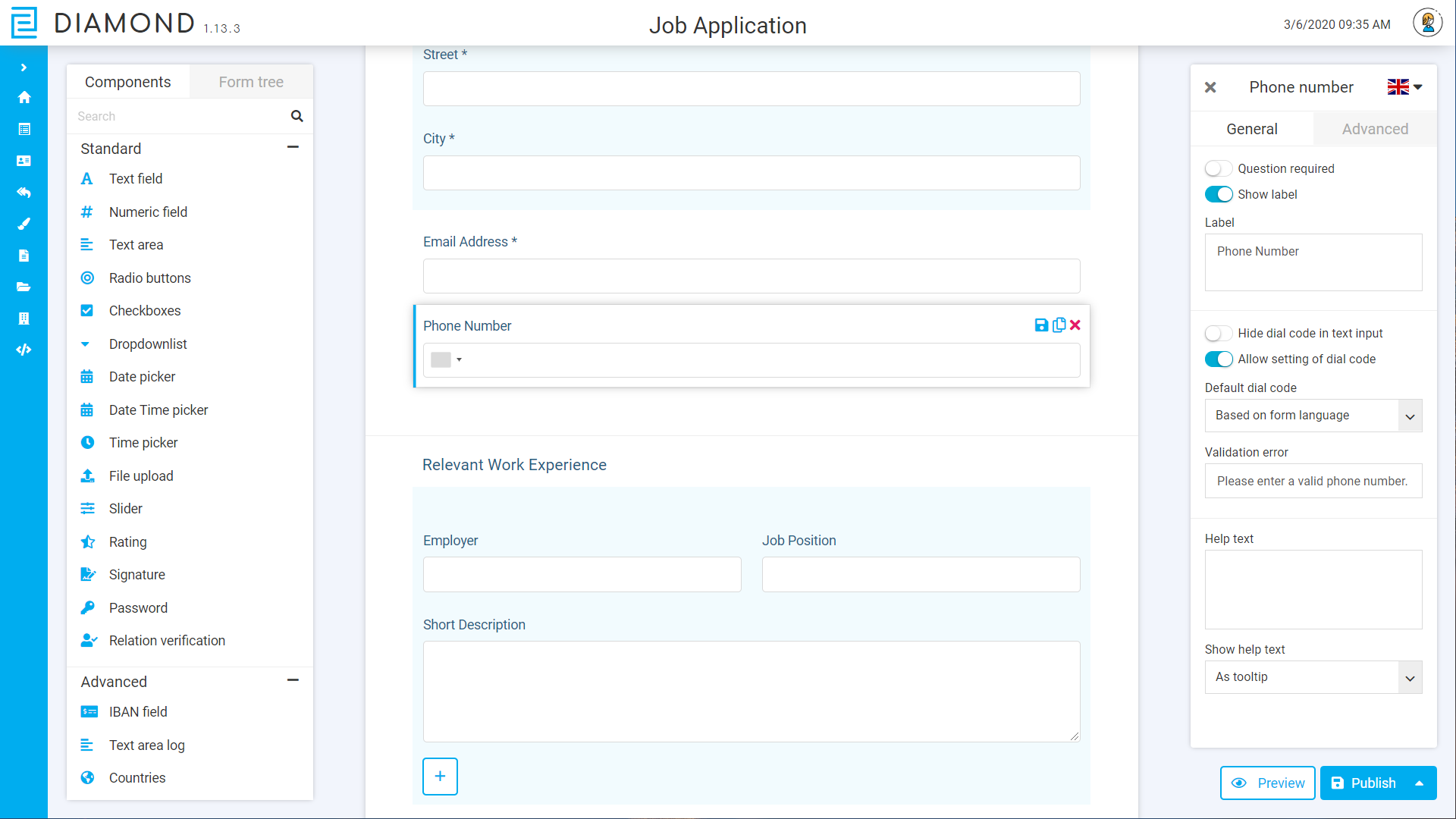This screenshot has height=819, width=1456.
Task: Click the search magnifier in the Components panel
Action: click(297, 116)
